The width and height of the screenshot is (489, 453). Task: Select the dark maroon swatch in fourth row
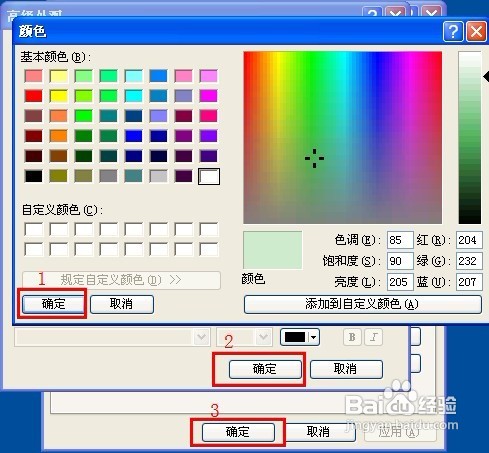click(34, 136)
